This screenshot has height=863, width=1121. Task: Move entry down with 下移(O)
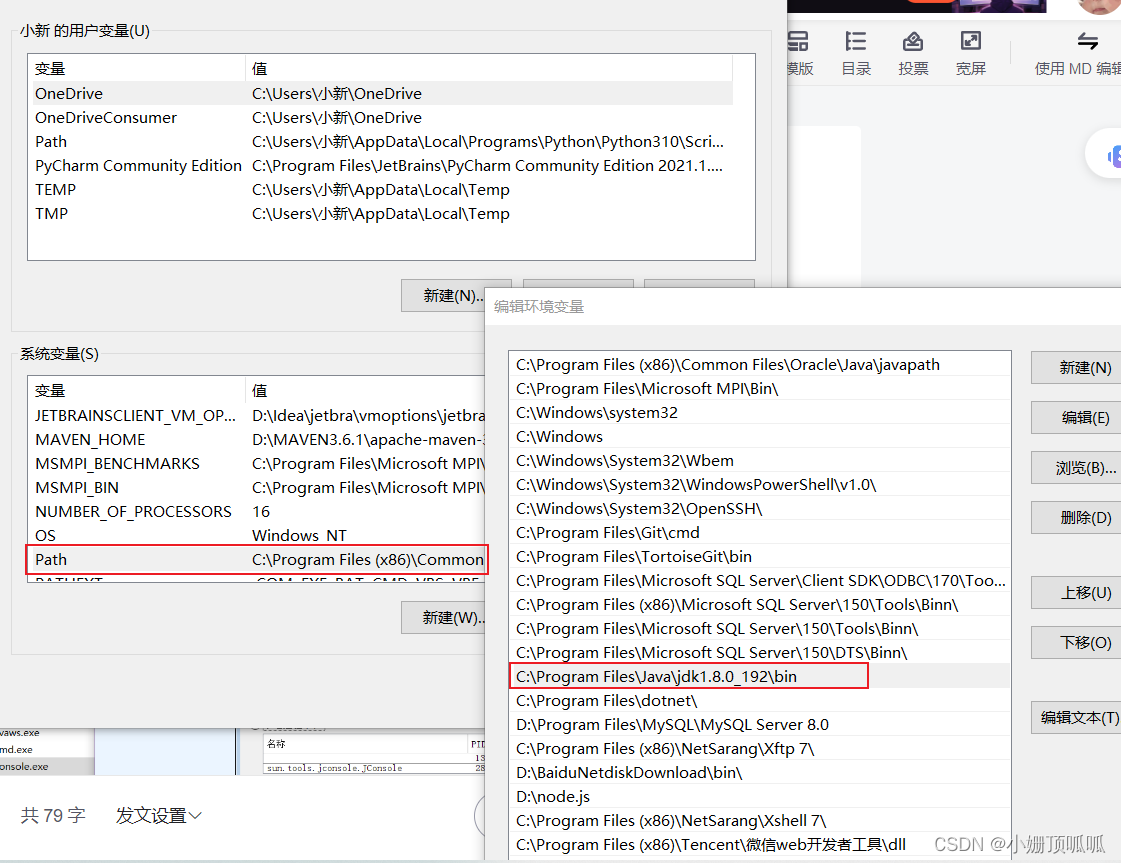click(x=1080, y=640)
